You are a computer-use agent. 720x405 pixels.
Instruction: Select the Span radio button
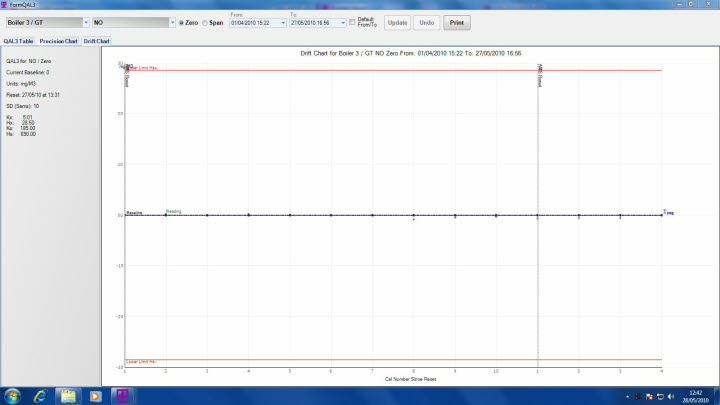pyautogui.click(x=205, y=22)
